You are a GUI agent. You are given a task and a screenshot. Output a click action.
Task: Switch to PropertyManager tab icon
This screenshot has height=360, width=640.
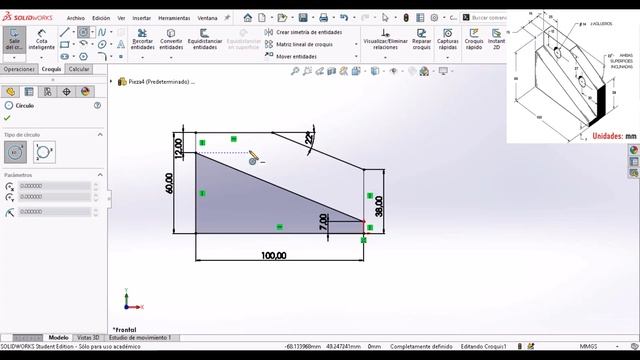(29, 91)
